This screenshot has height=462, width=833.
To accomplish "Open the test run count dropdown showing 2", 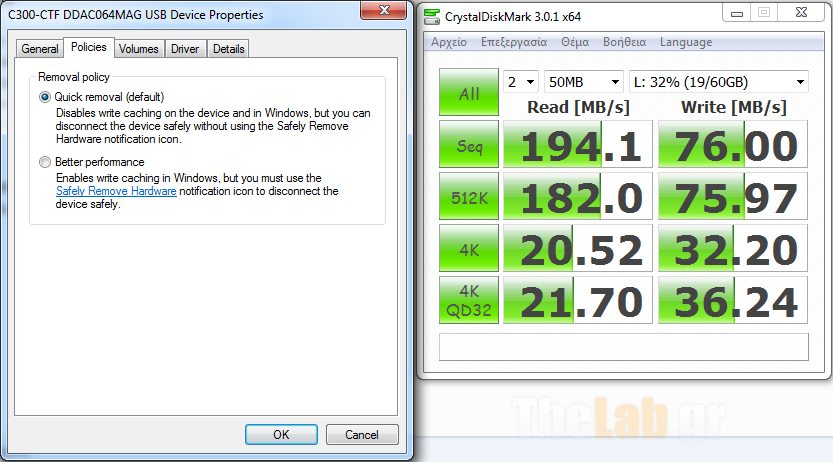I will point(521,82).
